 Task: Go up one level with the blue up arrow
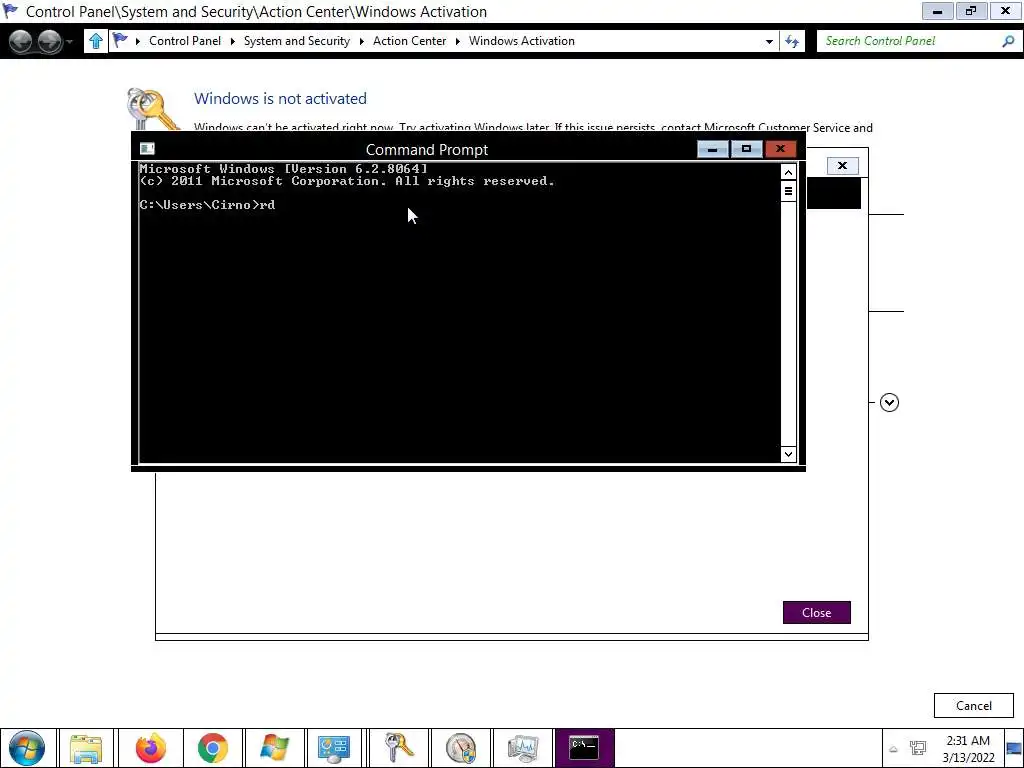[95, 41]
